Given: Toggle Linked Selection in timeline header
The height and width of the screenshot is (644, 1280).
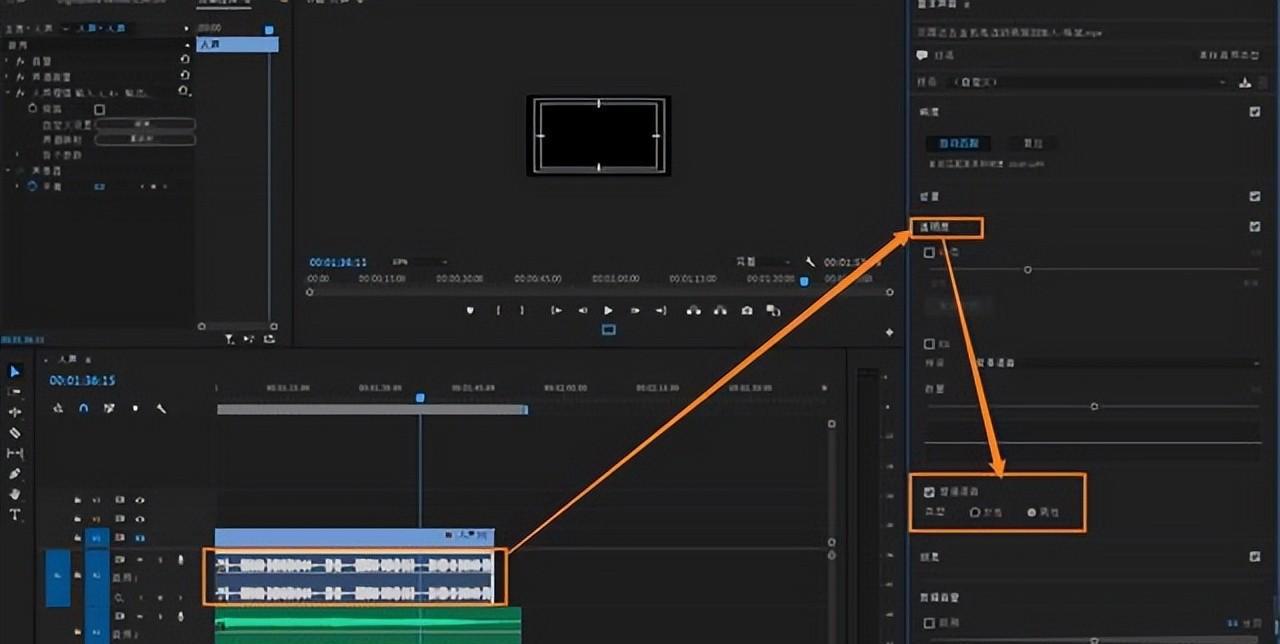Looking at the screenshot, I should pos(109,408).
